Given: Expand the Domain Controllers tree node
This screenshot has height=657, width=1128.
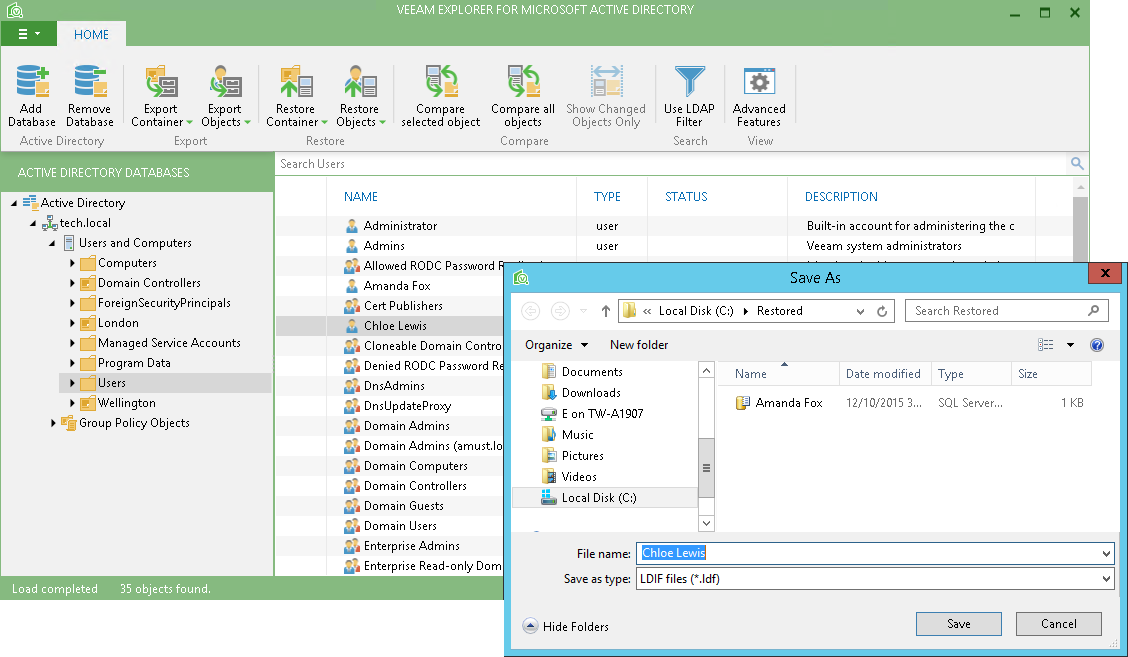Looking at the screenshot, I should click(72, 284).
